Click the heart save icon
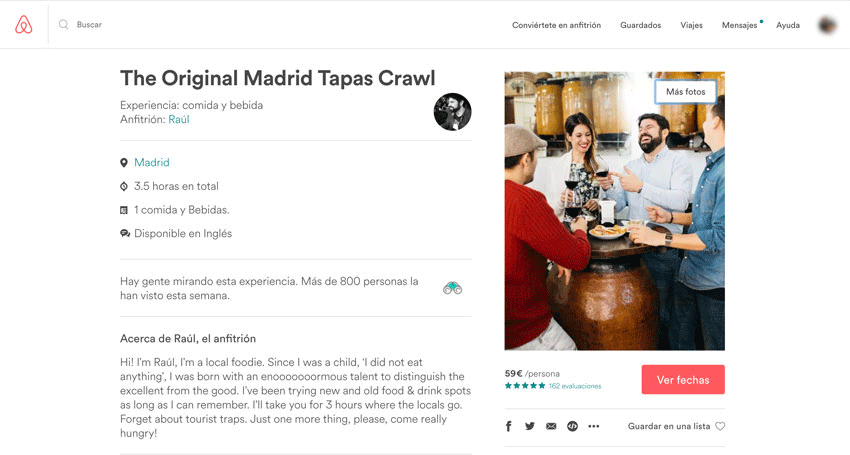This screenshot has width=850, height=455. pyautogui.click(x=720, y=426)
